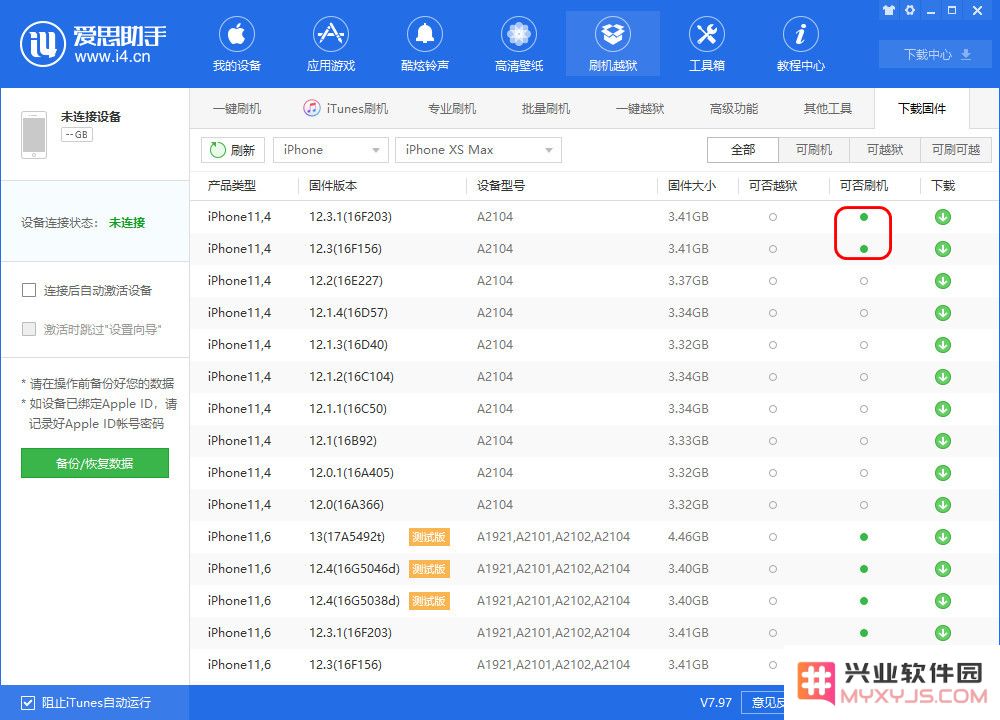The width and height of the screenshot is (1000, 720).
Task: Filter firmware list by 可越狱
Action: pos(885,150)
